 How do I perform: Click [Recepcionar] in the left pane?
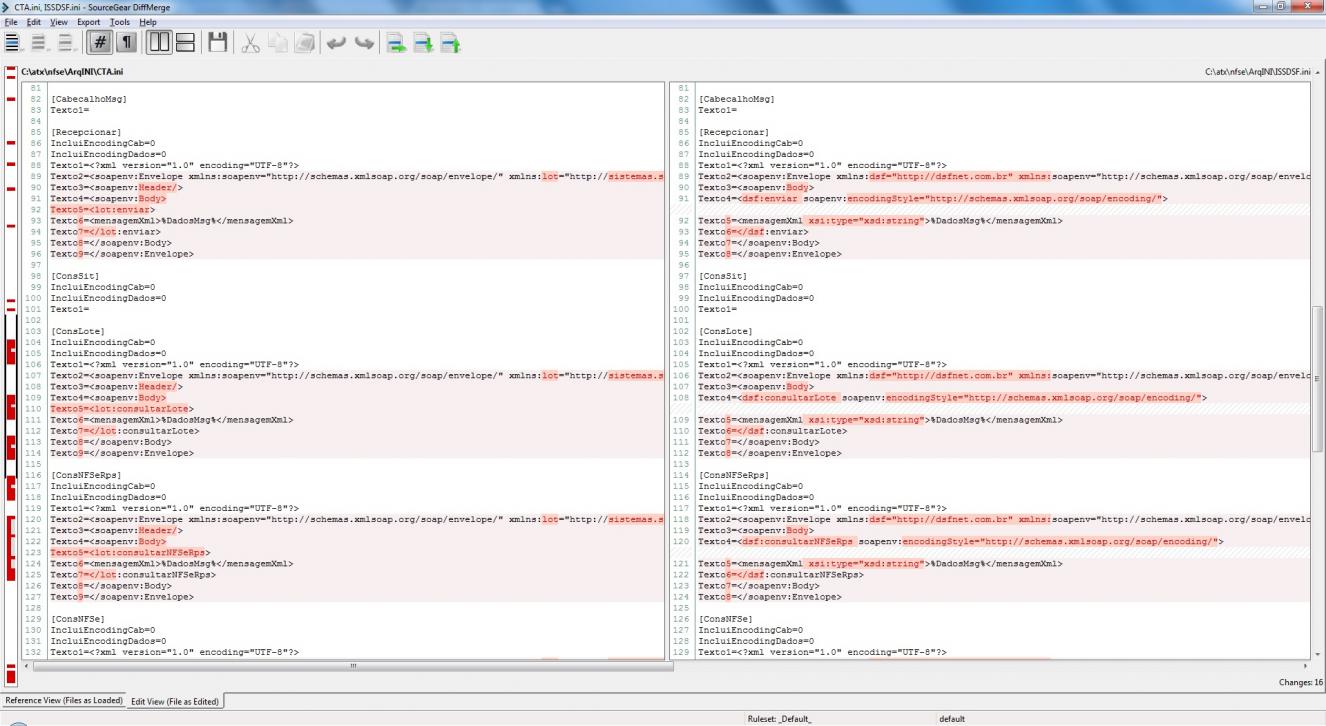click(86, 132)
